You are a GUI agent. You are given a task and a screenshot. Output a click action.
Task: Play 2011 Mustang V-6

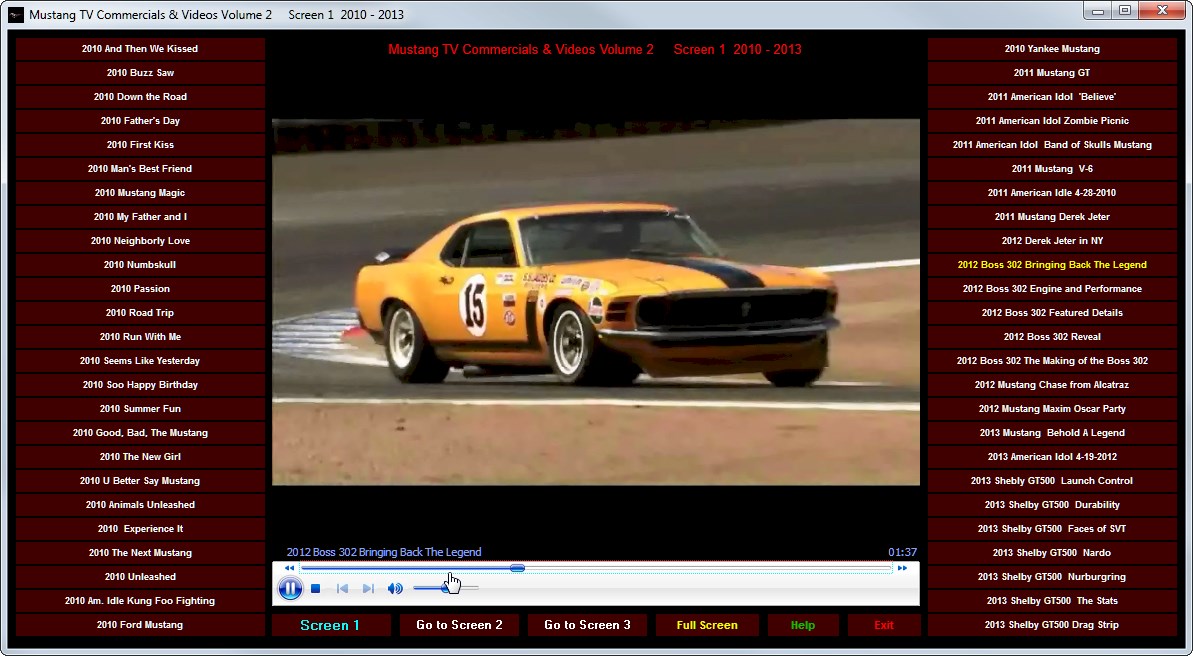coord(1052,169)
